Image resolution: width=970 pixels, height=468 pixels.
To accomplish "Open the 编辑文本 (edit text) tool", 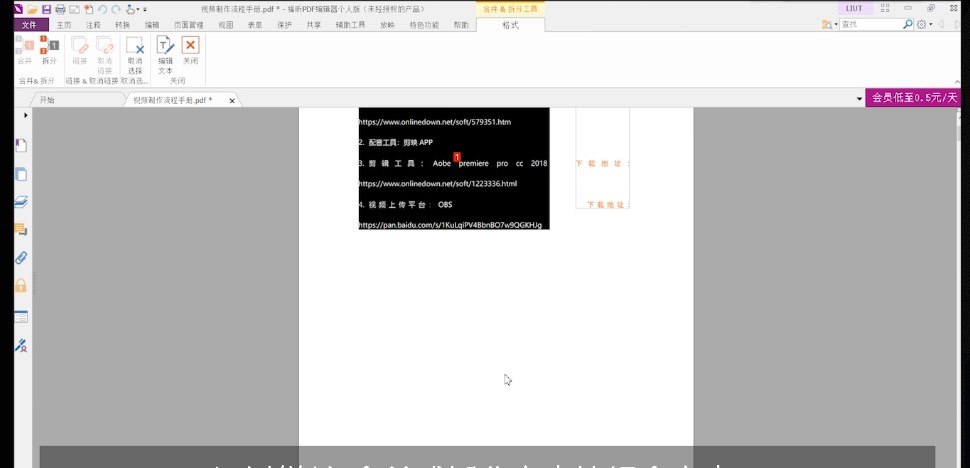I will pyautogui.click(x=165, y=55).
